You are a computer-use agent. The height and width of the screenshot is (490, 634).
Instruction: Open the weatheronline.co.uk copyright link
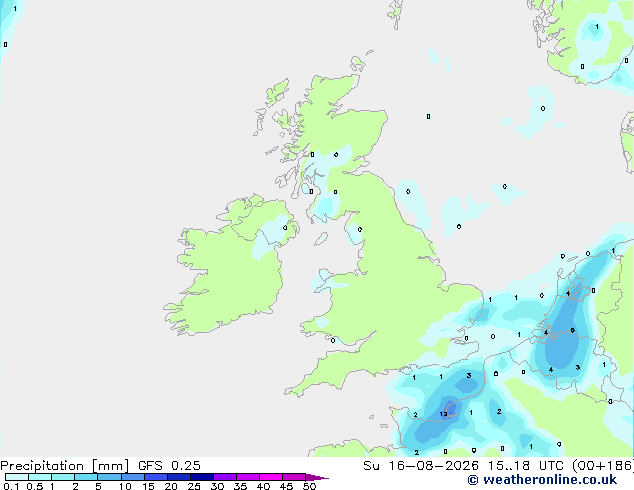click(542, 480)
